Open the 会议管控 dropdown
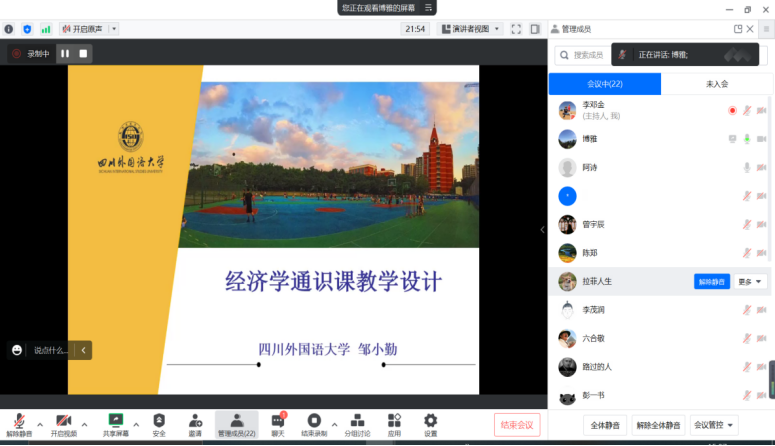 pos(715,424)
